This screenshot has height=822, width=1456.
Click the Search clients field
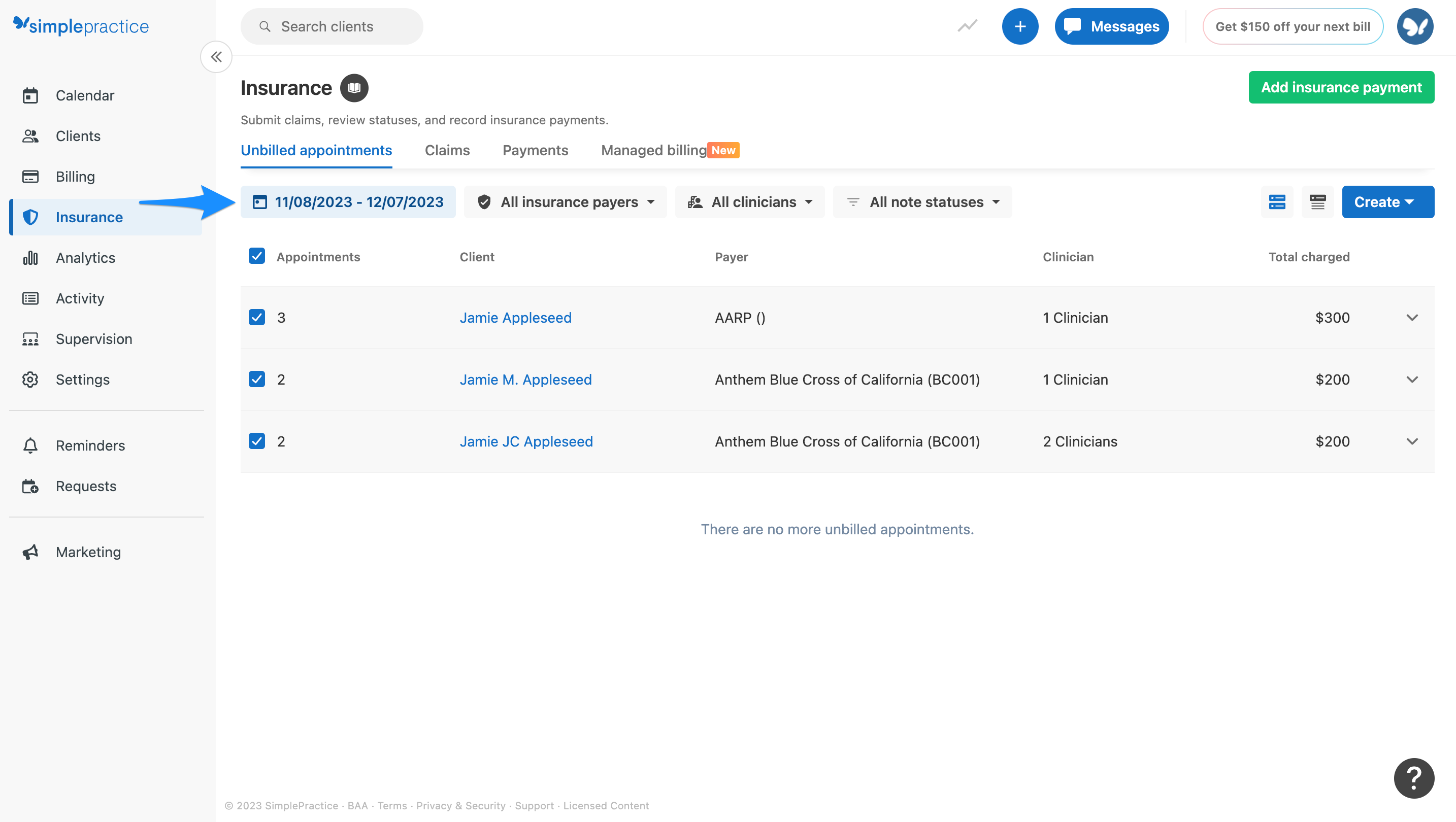332,26
